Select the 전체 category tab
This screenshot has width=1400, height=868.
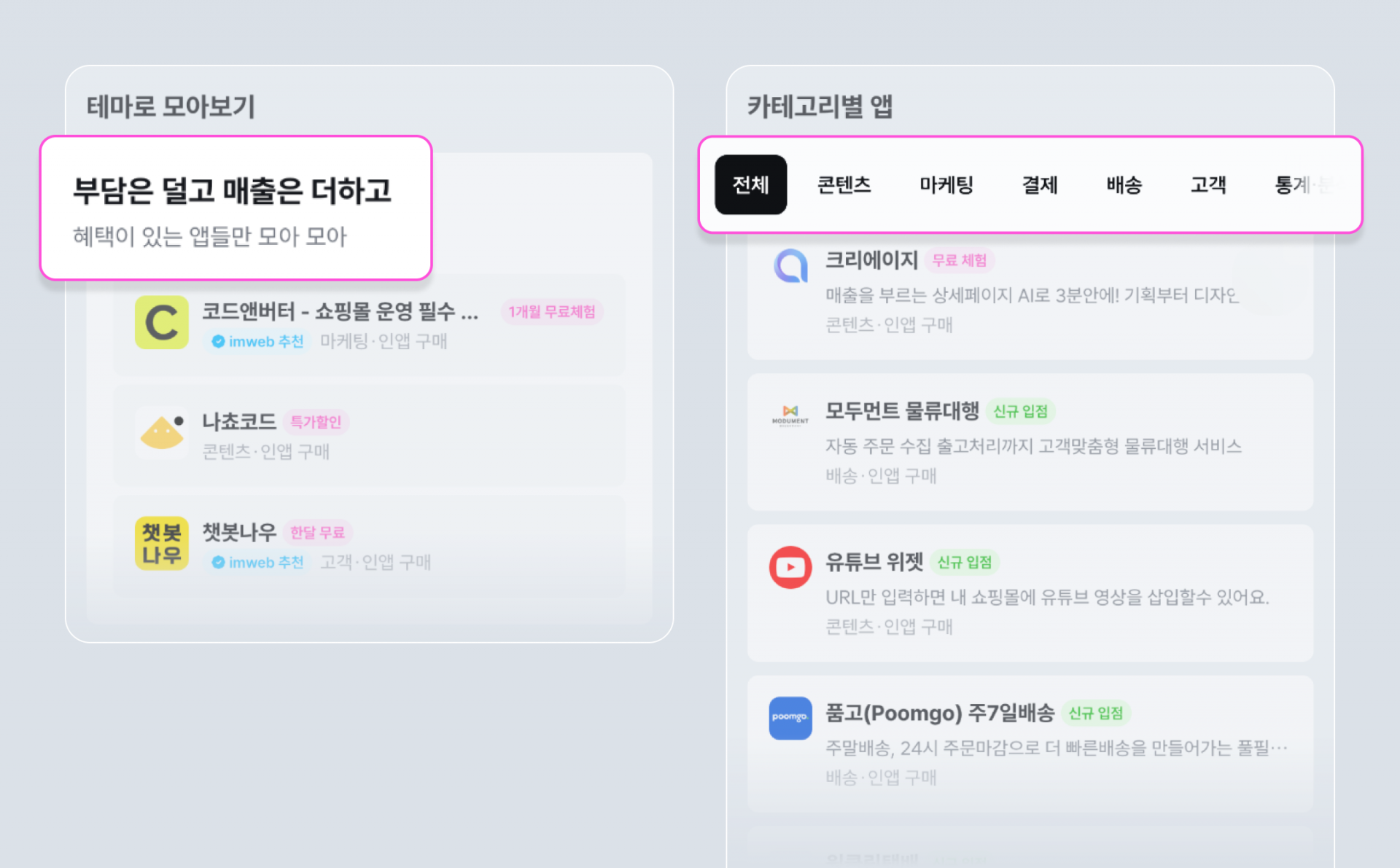pos(750,185)
